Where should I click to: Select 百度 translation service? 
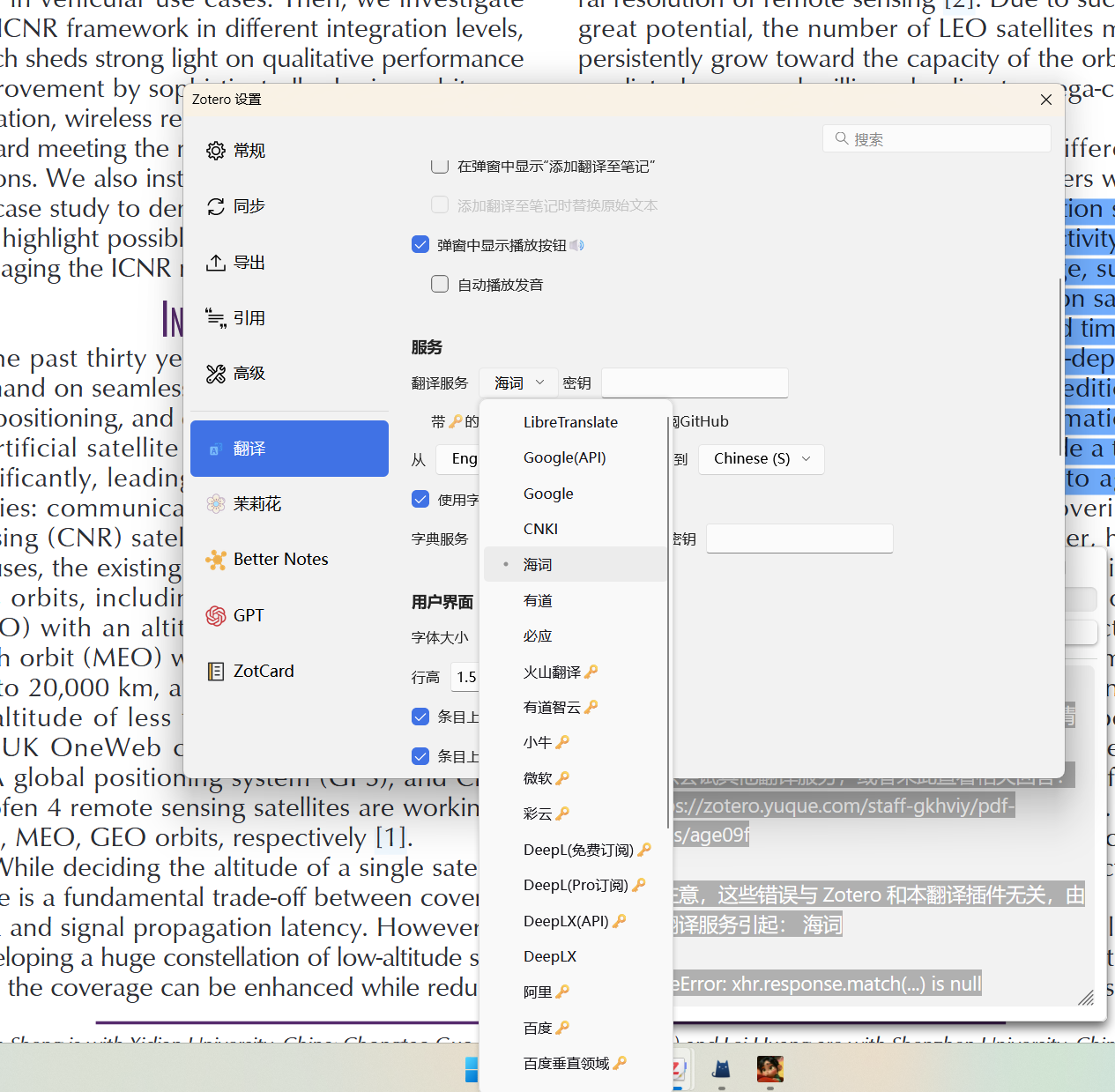pos(575,1028)
